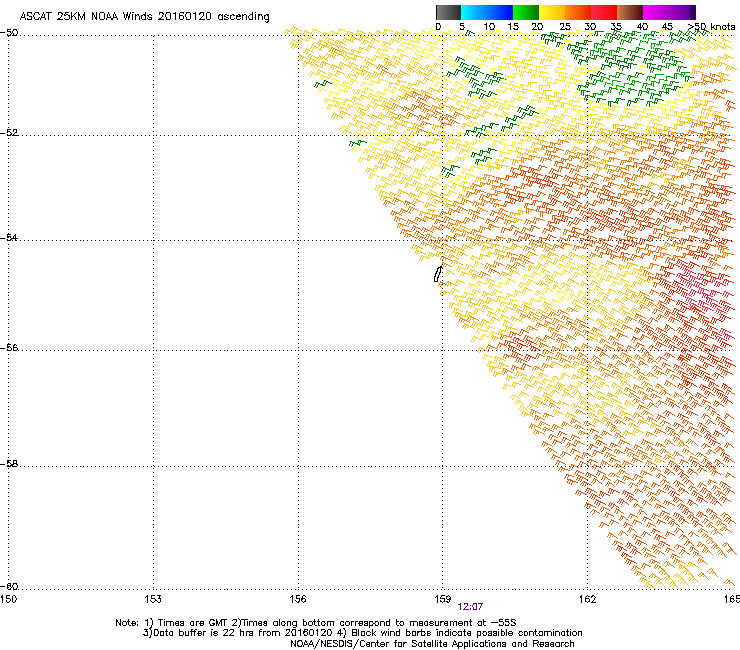The height and width of the screenshot is (650, 740).
Task: Select the yellow 20-25 knots color swatch
Action: 552,12
